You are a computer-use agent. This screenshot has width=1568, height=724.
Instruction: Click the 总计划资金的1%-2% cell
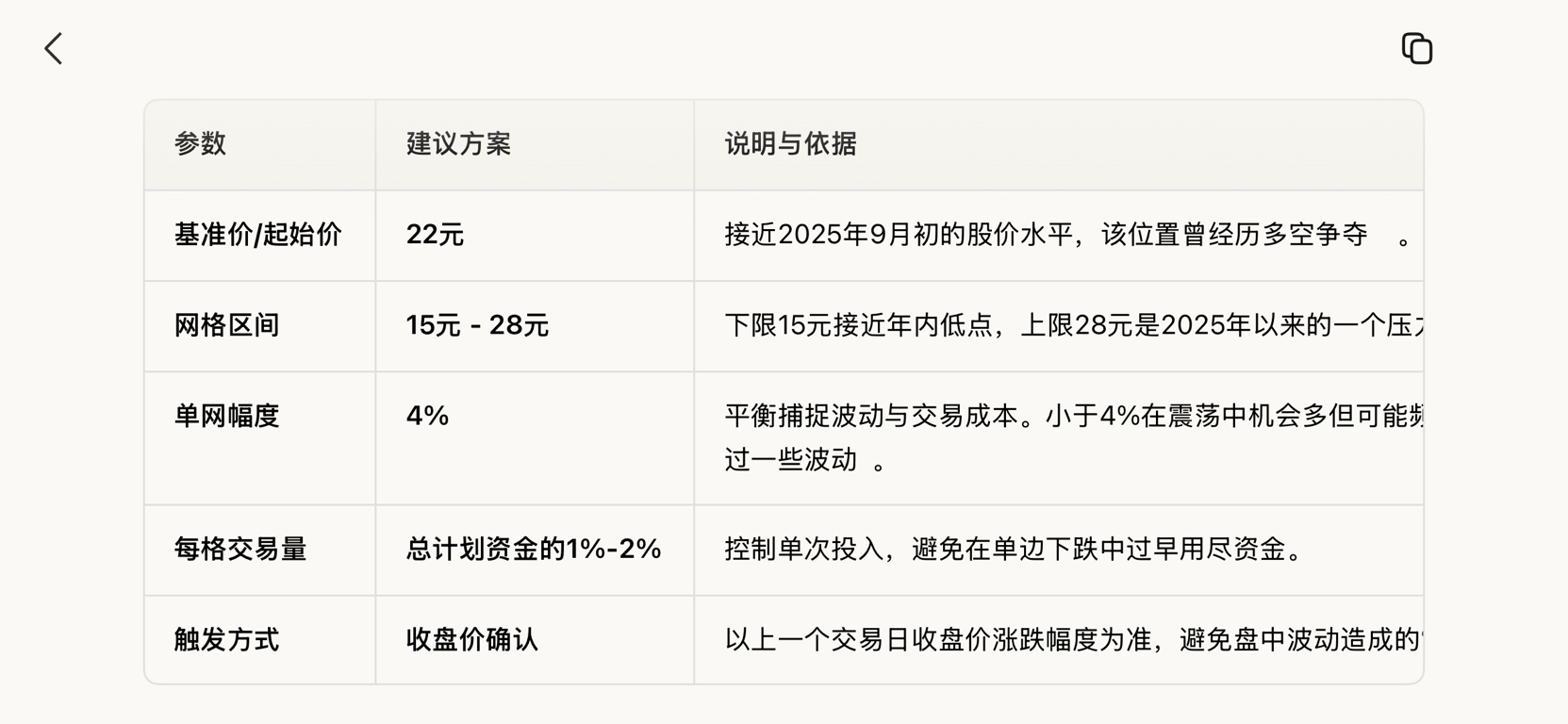[534, 549]
